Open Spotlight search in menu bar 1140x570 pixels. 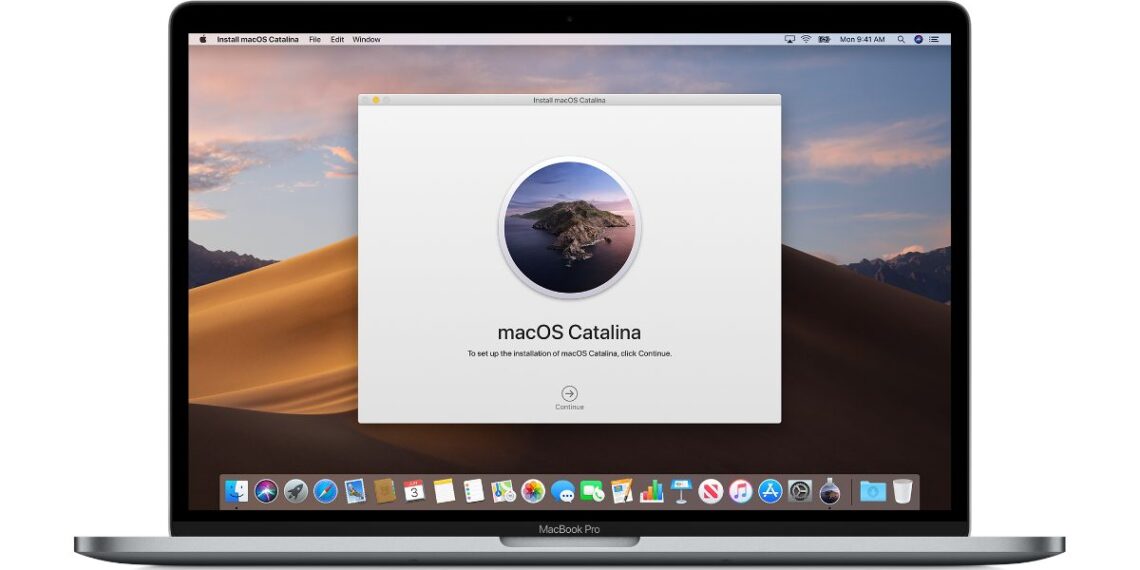click(x=901, y=40)
